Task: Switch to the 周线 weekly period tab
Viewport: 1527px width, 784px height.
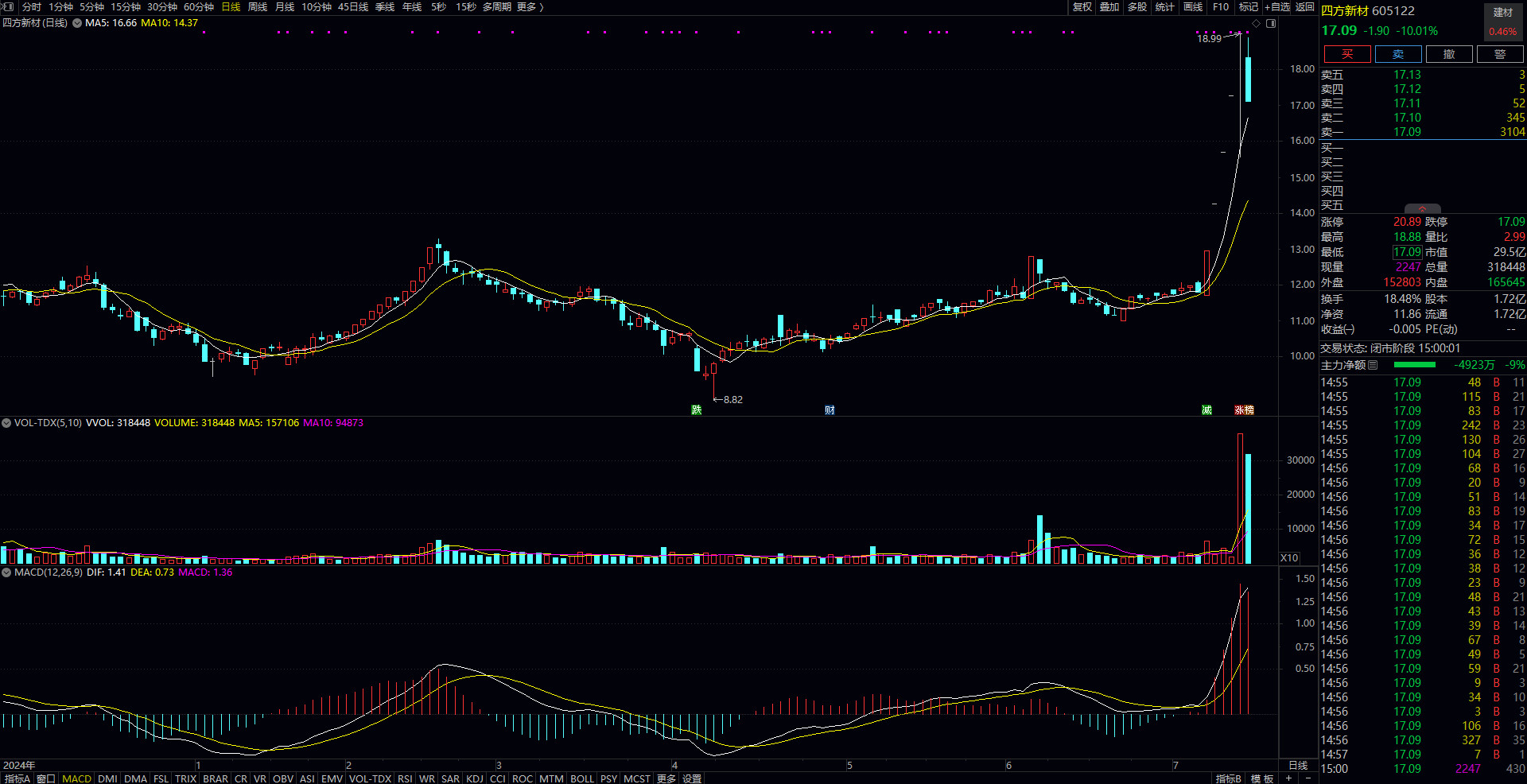Action: pos(258,7)
